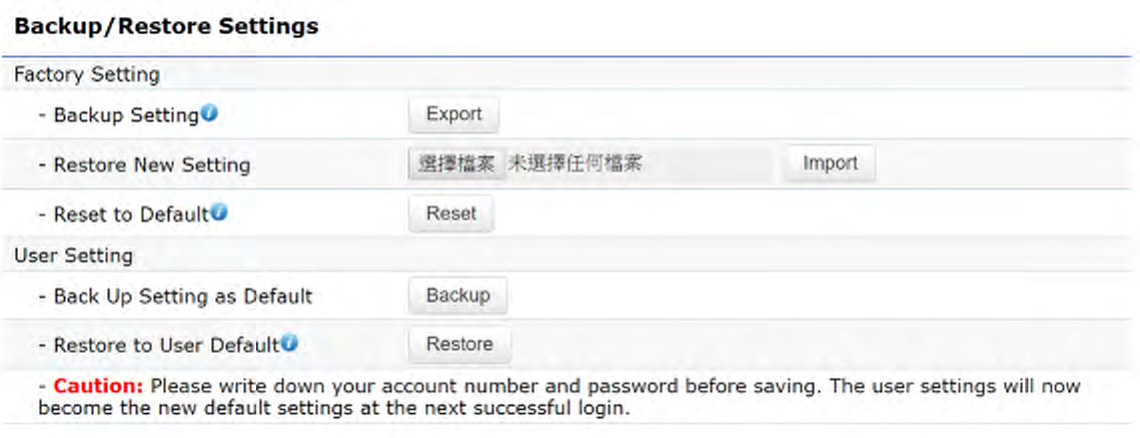Click the red Caution word

click(x=99, y=386)
